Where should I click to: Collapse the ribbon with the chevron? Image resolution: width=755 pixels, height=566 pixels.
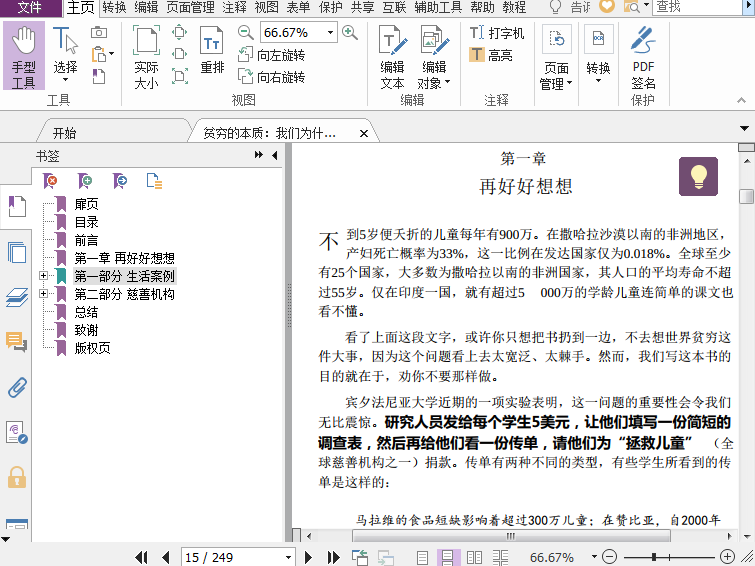coord(742,100)
